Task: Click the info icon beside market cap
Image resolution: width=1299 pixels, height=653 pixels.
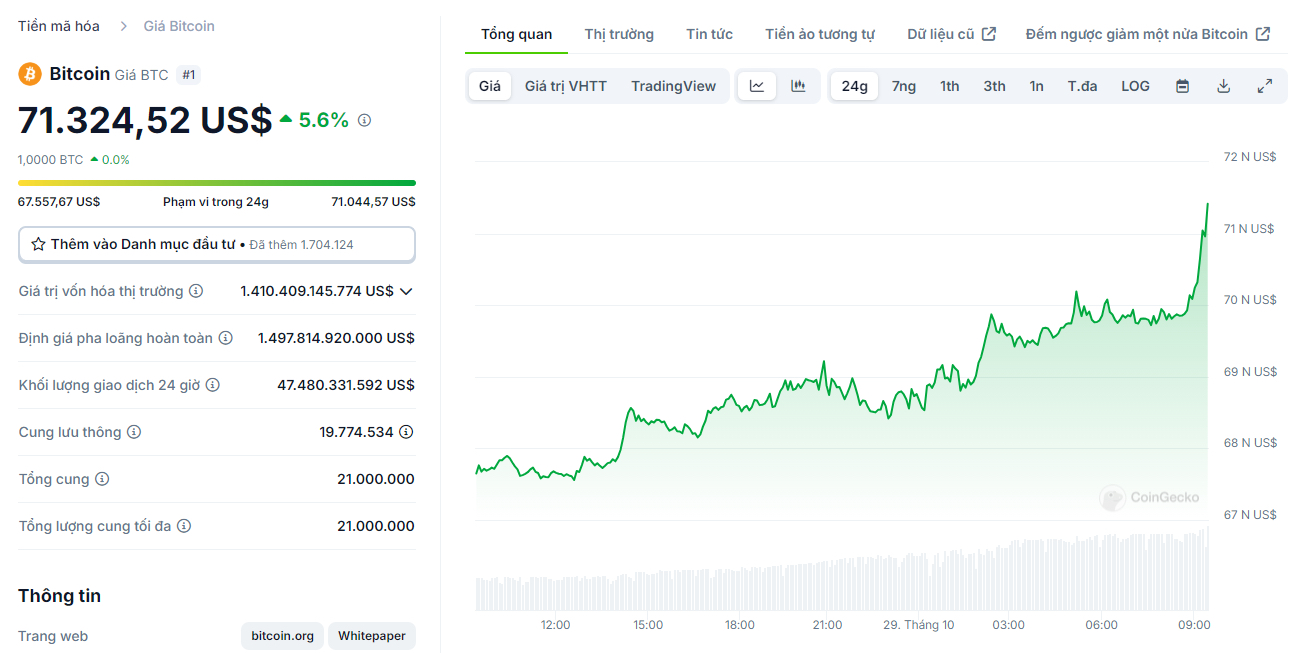Action: tap(196, 291)
